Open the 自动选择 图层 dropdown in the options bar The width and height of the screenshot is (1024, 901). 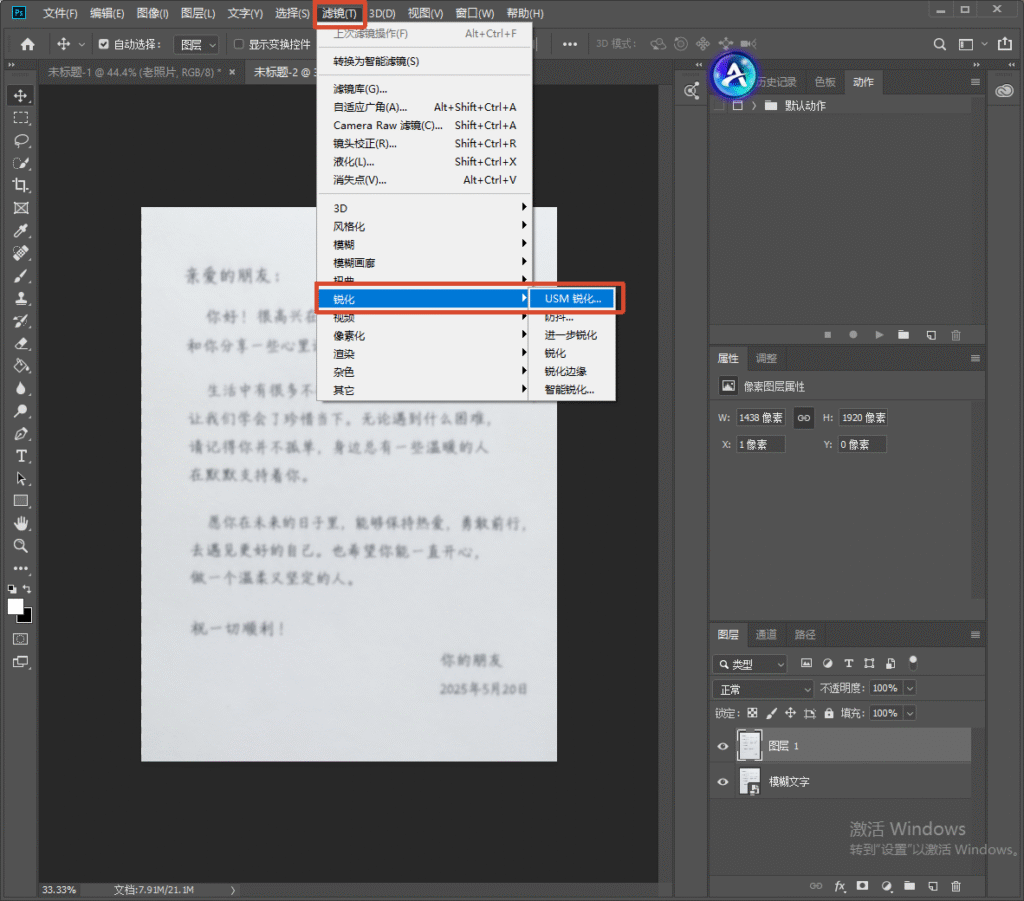click(x=197, y=44)
